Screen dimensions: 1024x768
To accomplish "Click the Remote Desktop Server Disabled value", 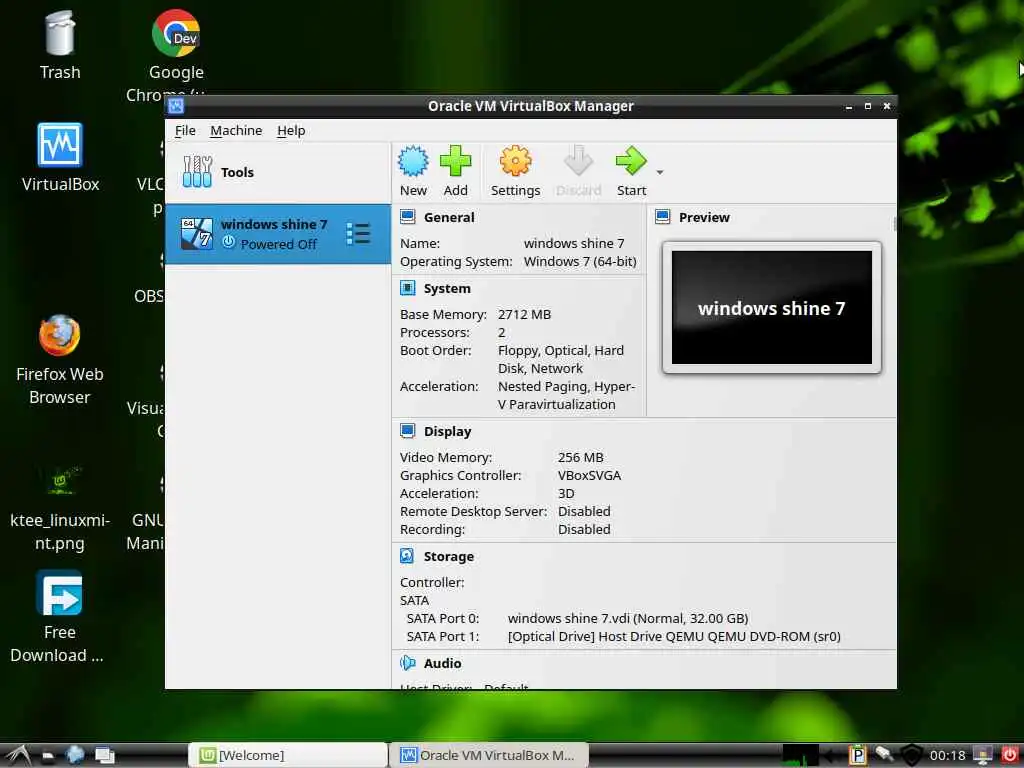I will pyautogui.click(x=584, y=512).
